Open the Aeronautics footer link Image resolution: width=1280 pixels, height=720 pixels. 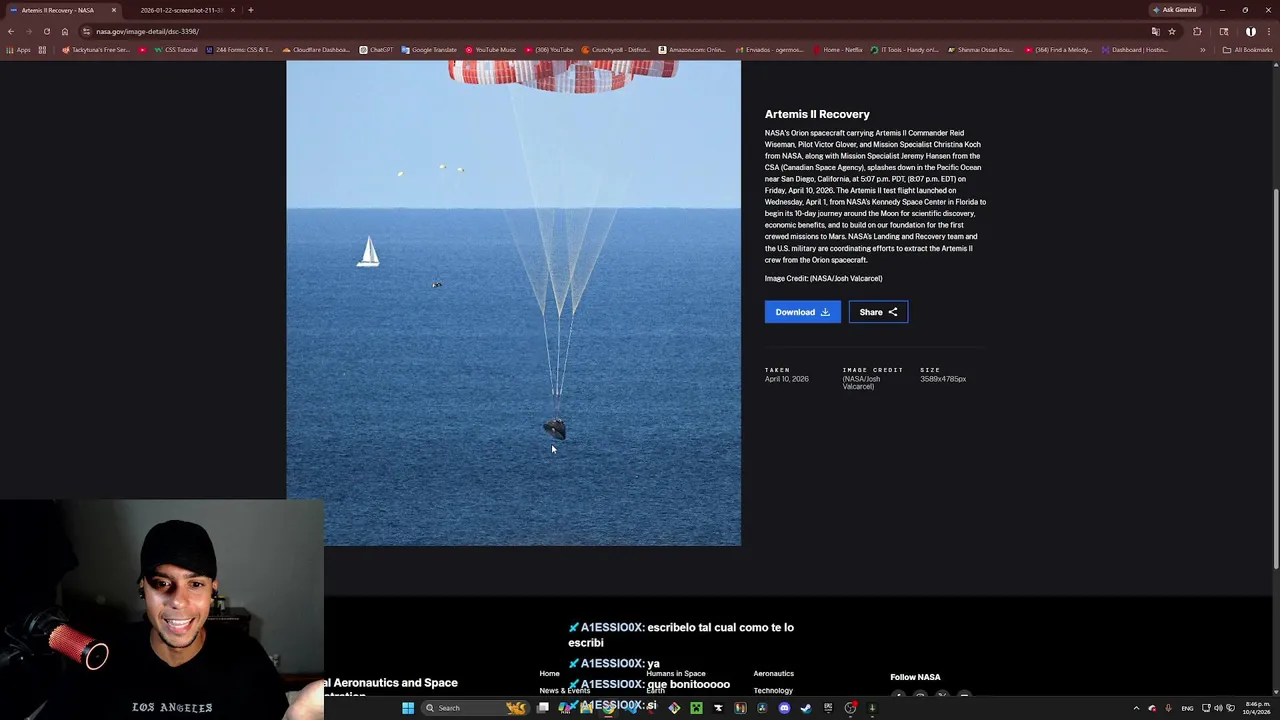773,674
